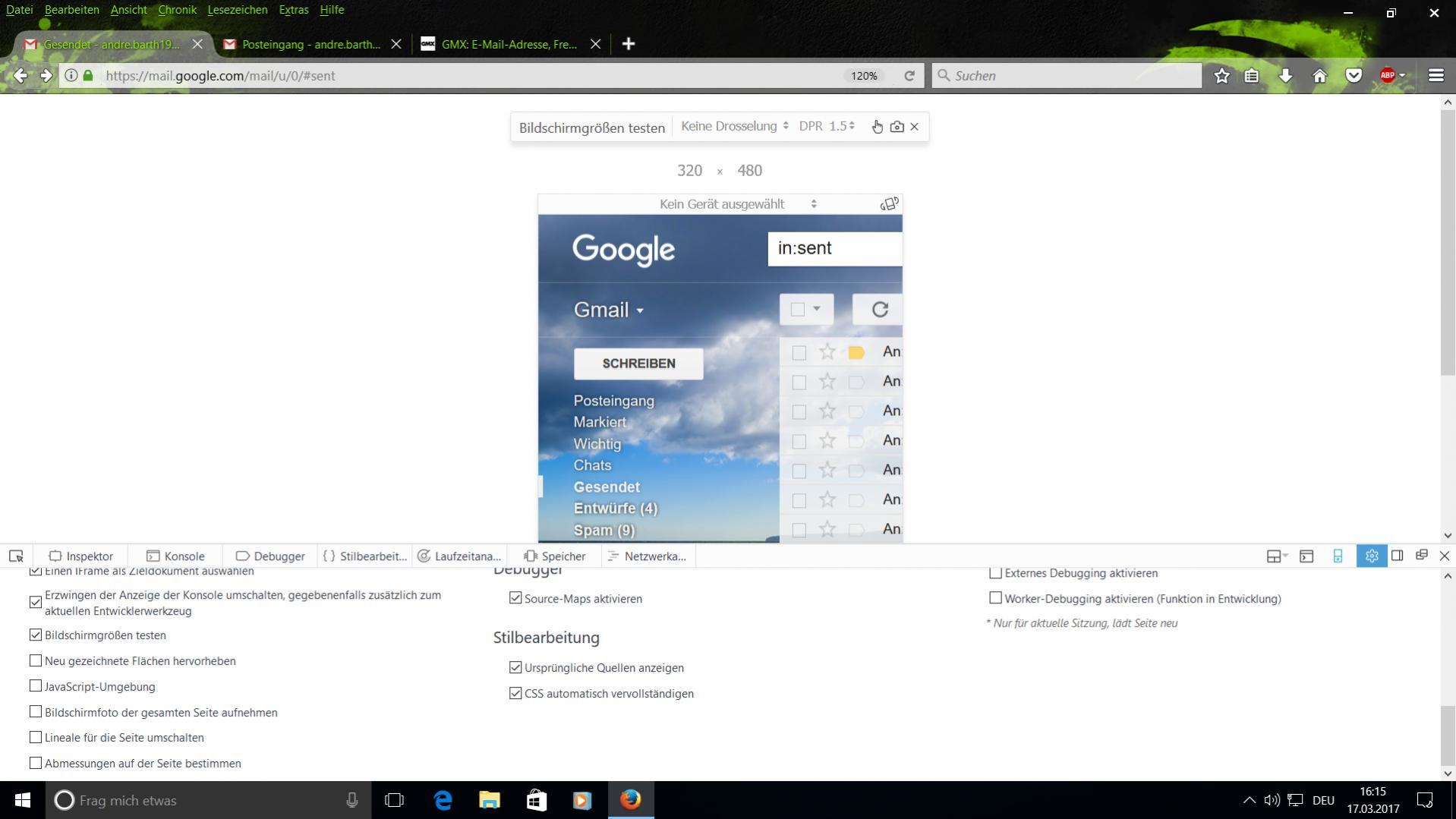Image resolution: width=1456 pixels, height=819 pixels.
Task: Uncheck Ursprüngliche Quellen anzeigen
Action: coord(515,667)
